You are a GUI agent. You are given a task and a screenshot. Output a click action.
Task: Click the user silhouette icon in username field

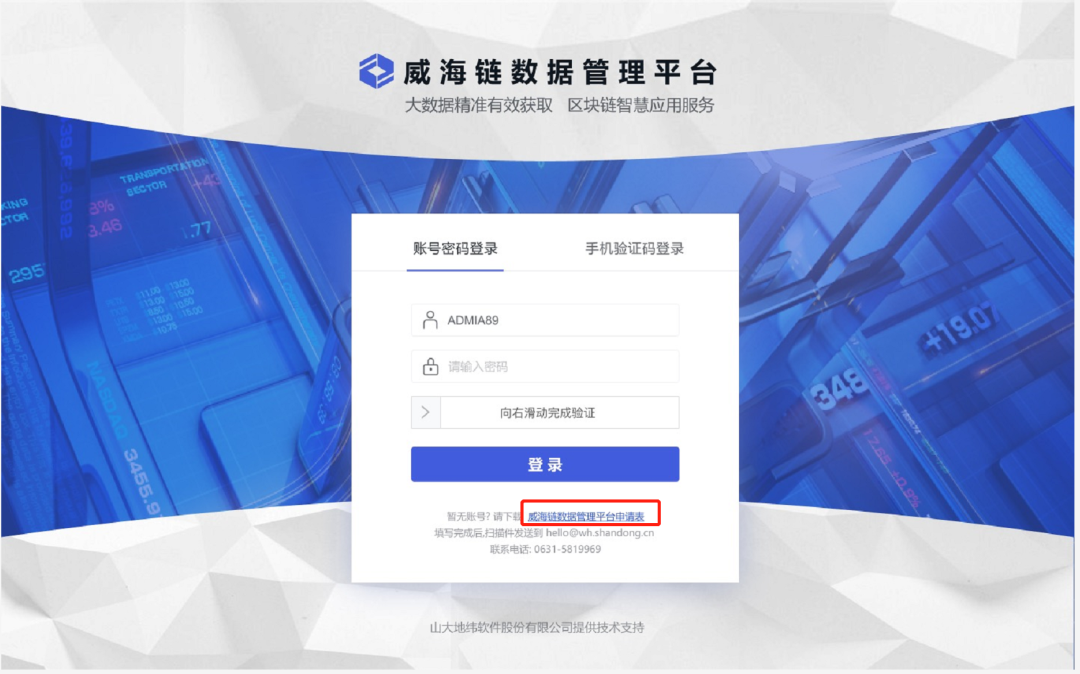430,320
